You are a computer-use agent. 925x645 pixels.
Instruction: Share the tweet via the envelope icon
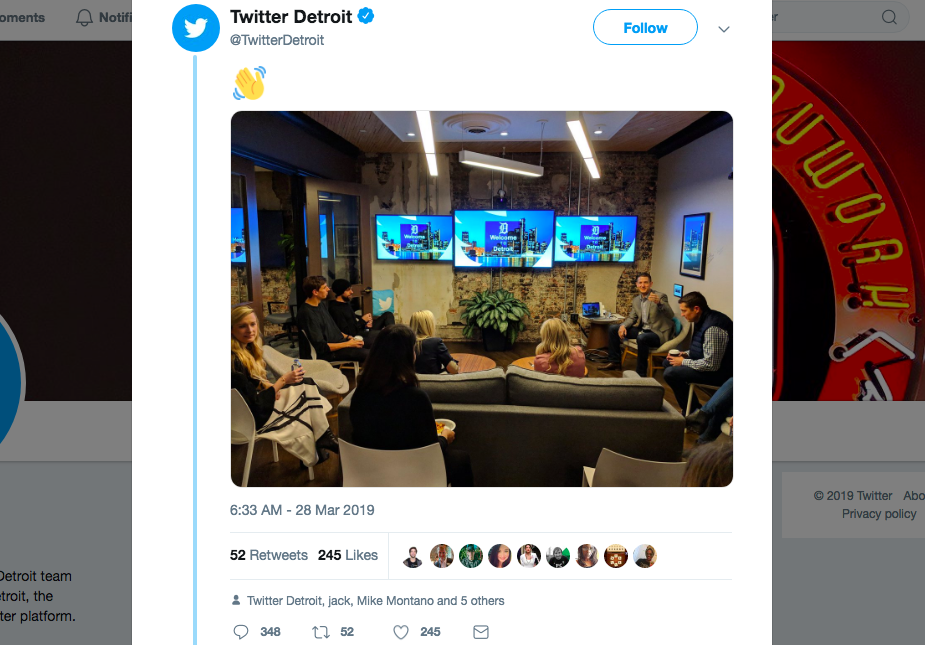[x=480, y=631]
